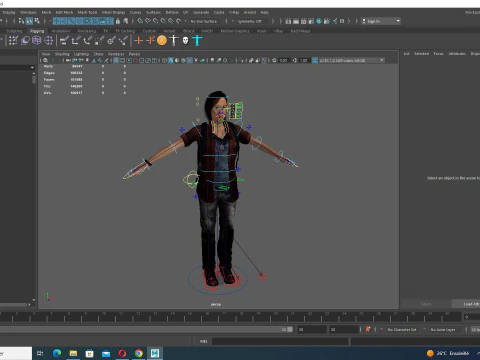Click the MEL command line label
The height and width of the screenshot is (360, 480).
coord(203,341)
